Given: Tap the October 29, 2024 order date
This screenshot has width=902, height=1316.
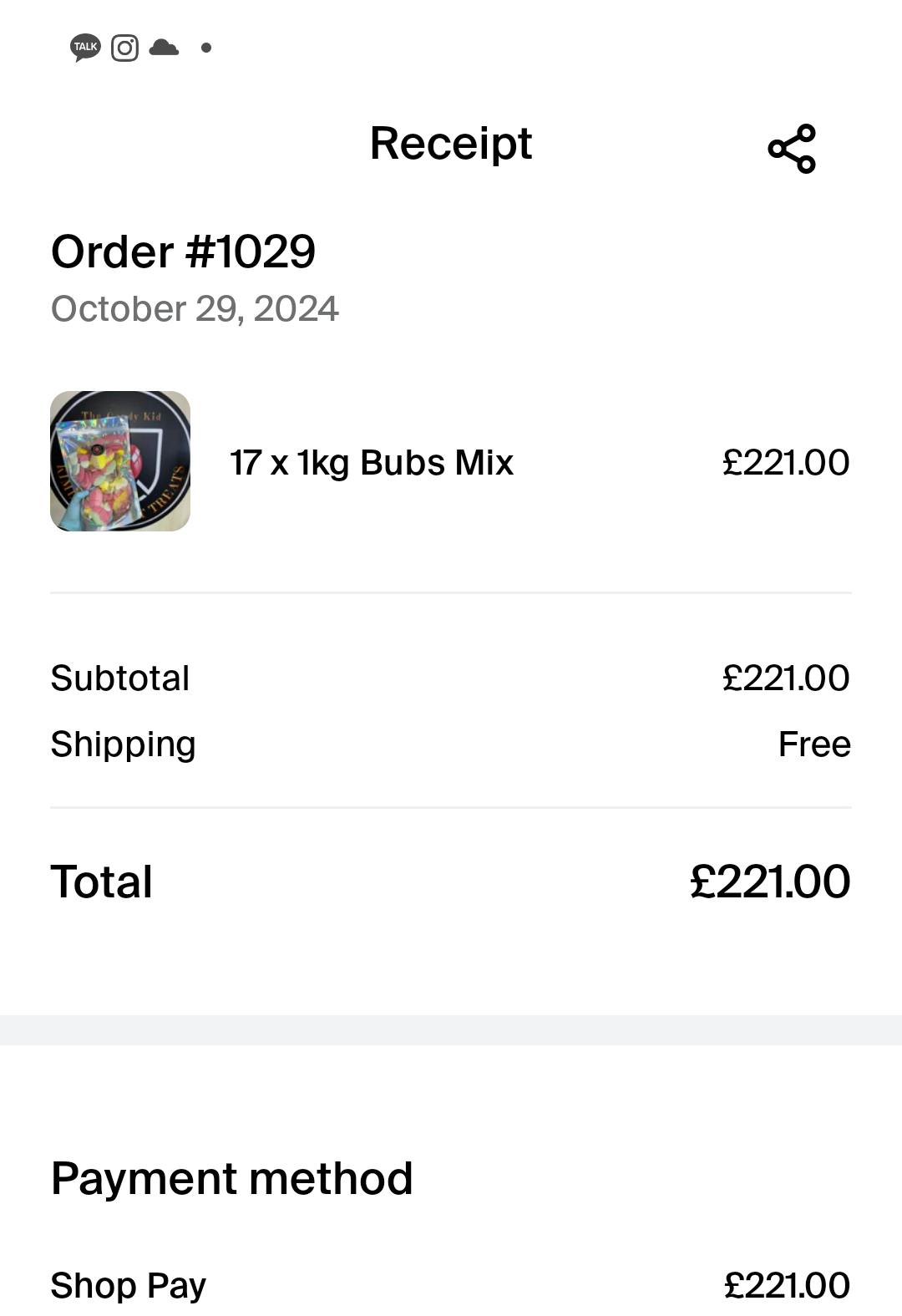Looking at the screenshot, I should (x=195, y=309).
